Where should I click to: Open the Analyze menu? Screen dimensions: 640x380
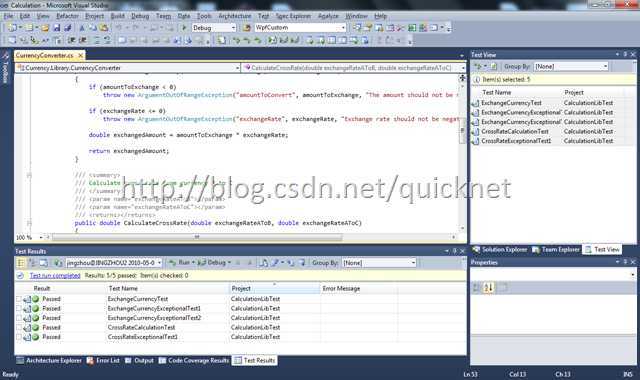point(328,16)
